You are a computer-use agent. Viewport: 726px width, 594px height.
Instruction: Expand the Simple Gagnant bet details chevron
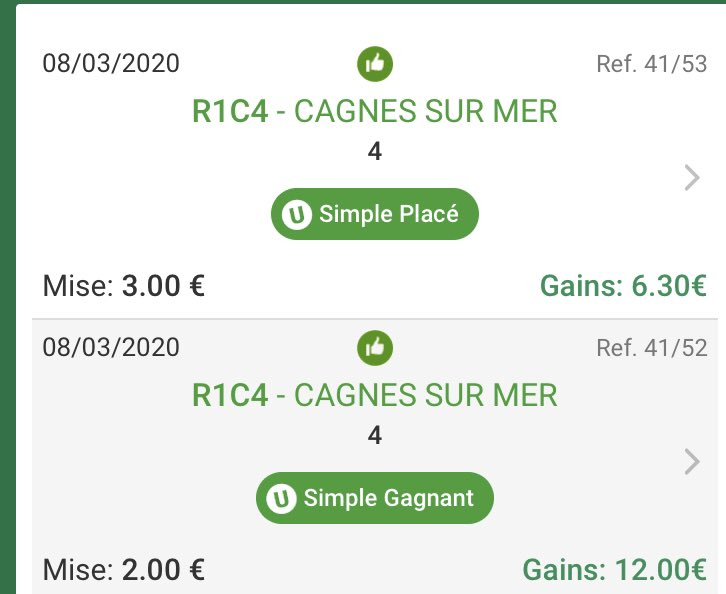pyautogui.click(x=691, y=461)
